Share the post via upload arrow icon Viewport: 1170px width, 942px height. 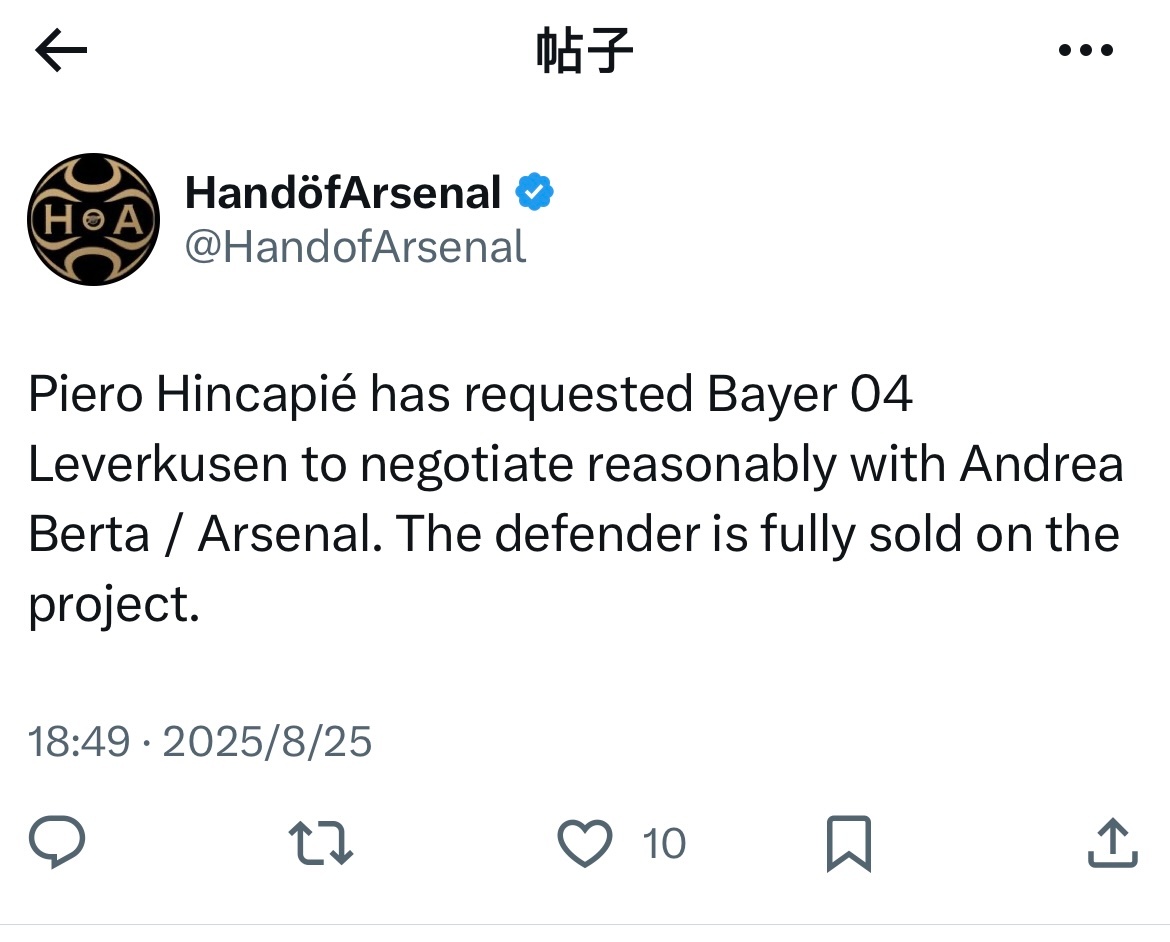(x=1112, y=843)
